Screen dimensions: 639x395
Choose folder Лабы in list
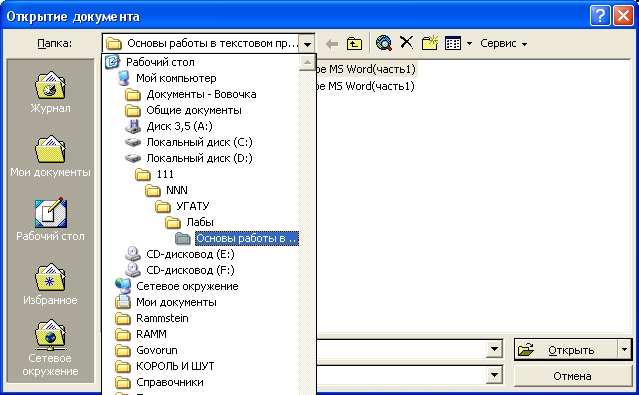click(x=201, y=222)
